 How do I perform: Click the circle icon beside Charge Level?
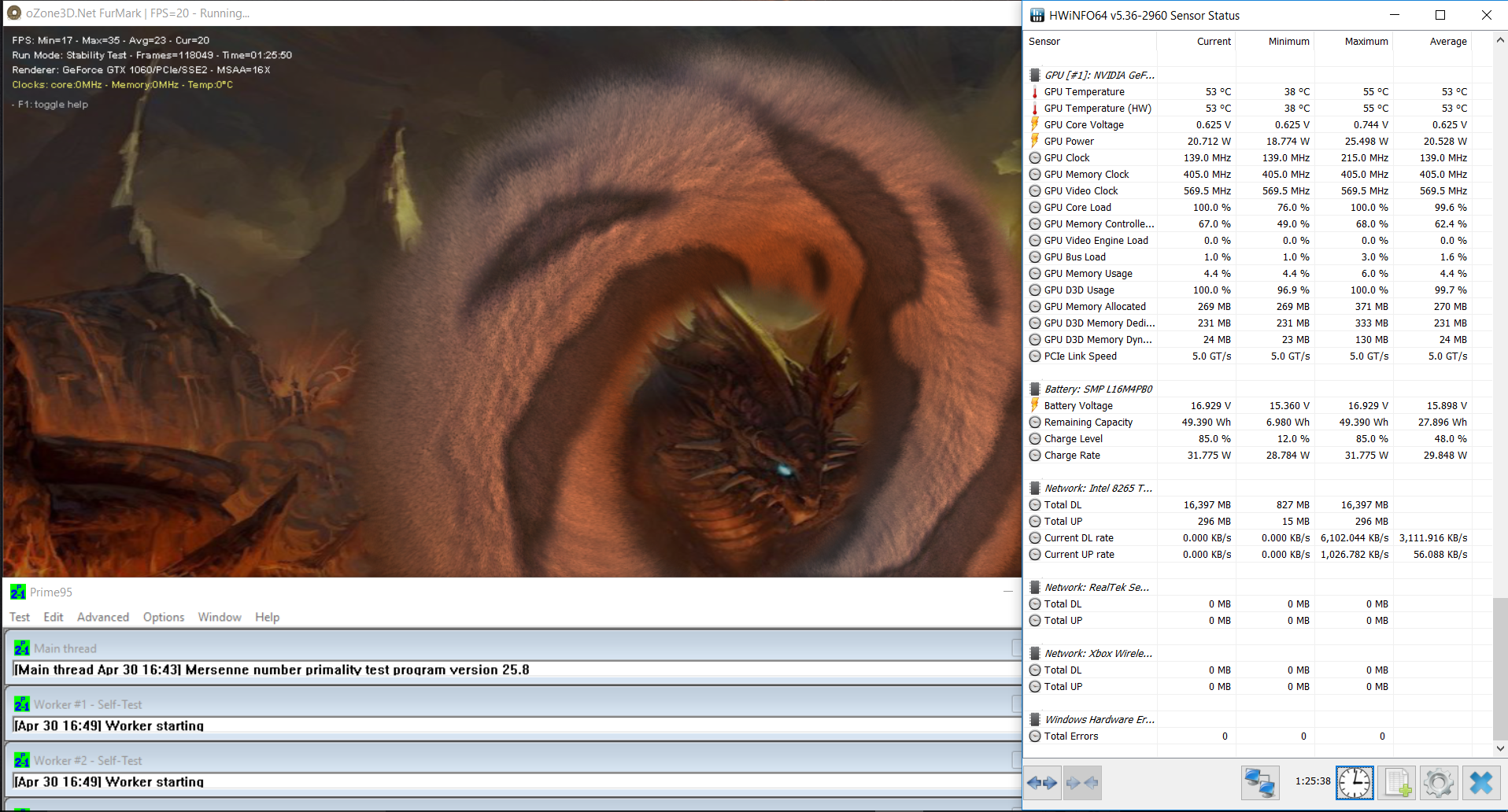tap(1035, 439)
